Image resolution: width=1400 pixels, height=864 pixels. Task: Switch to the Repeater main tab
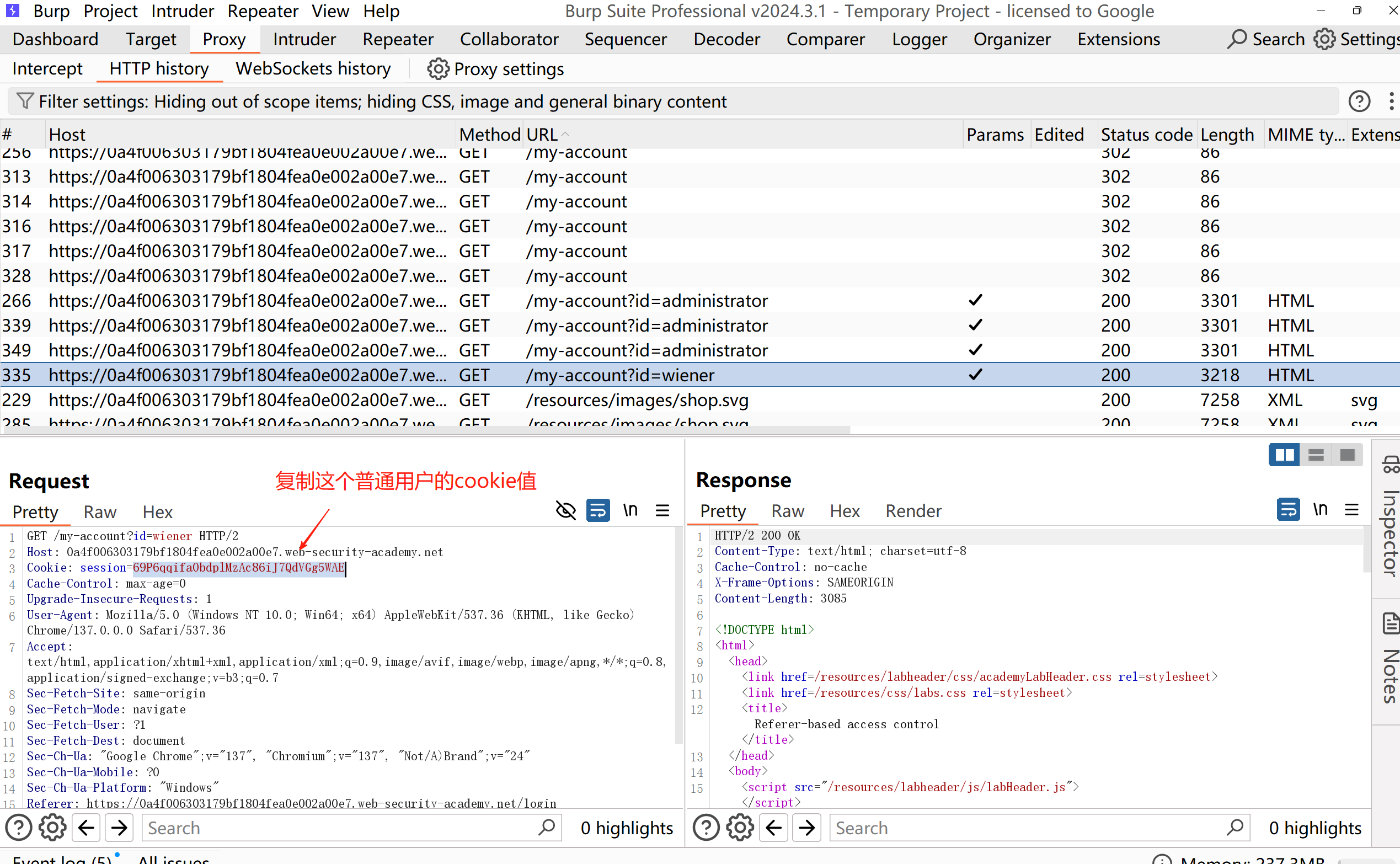click(x=398, y=39)
